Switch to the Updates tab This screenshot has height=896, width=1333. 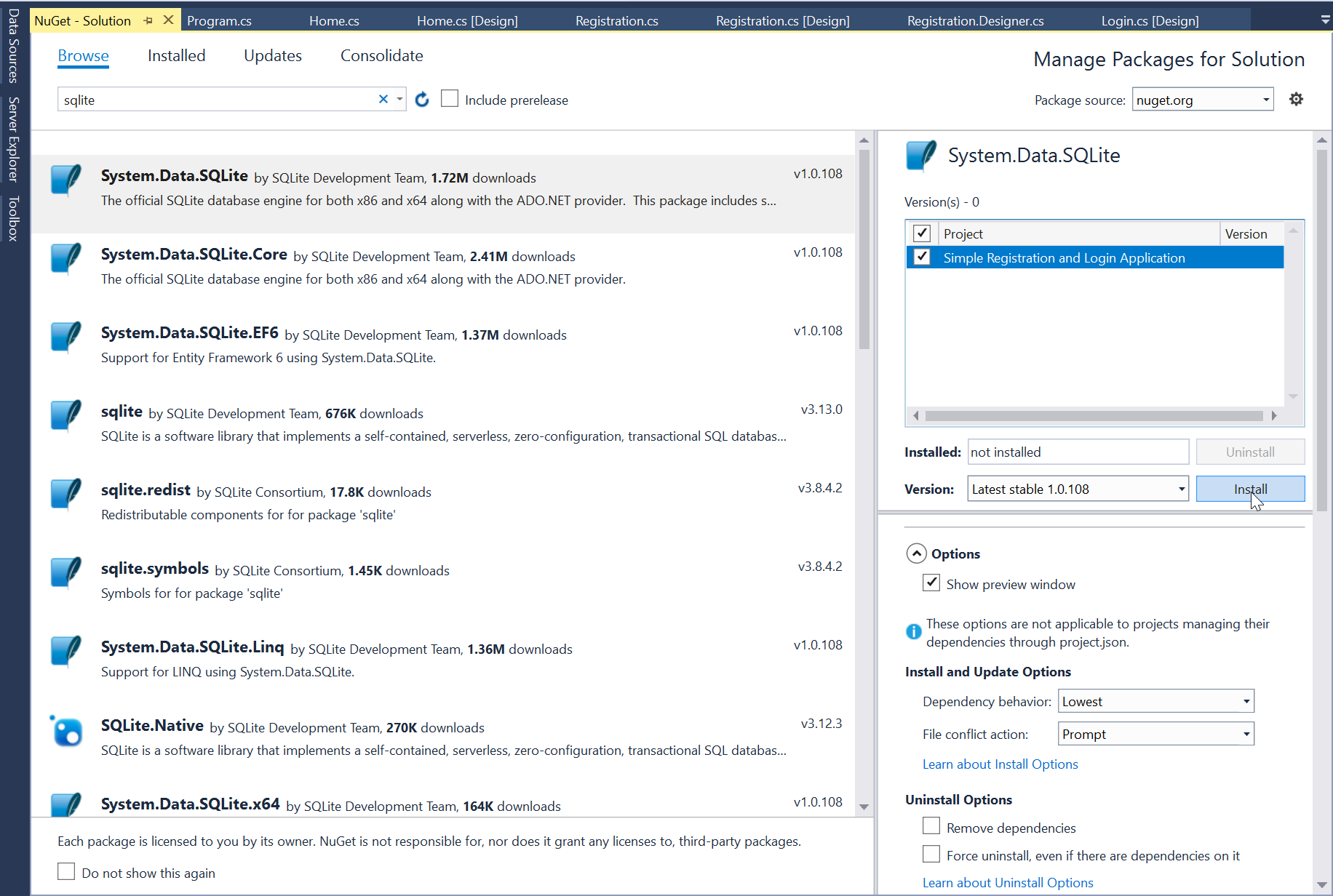coord(273,55)
